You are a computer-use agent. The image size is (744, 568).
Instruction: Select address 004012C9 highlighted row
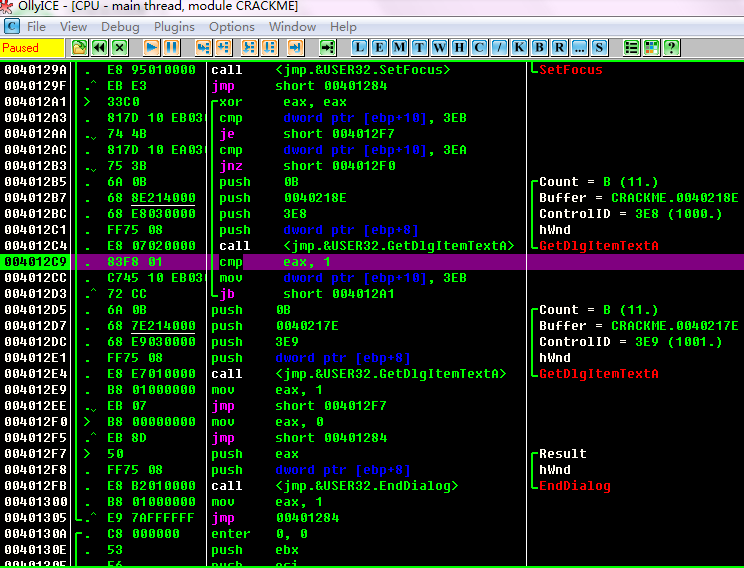coord(372,261)
